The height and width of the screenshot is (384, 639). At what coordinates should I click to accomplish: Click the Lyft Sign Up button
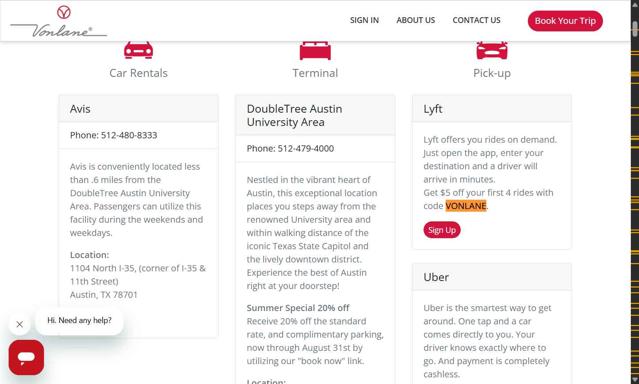click(442, 230)
